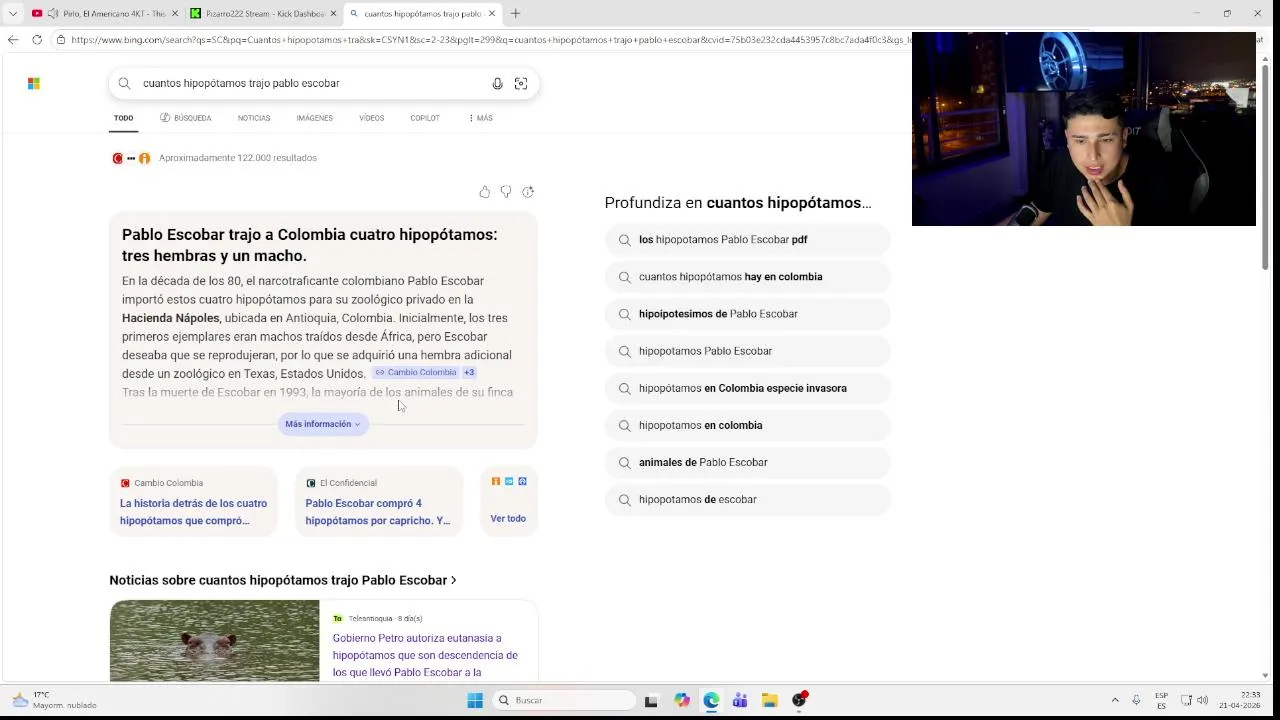This screenshot has width=1280, height=720.
Task: Open volume control in system tray
Action: click(x=1202, y=700)
